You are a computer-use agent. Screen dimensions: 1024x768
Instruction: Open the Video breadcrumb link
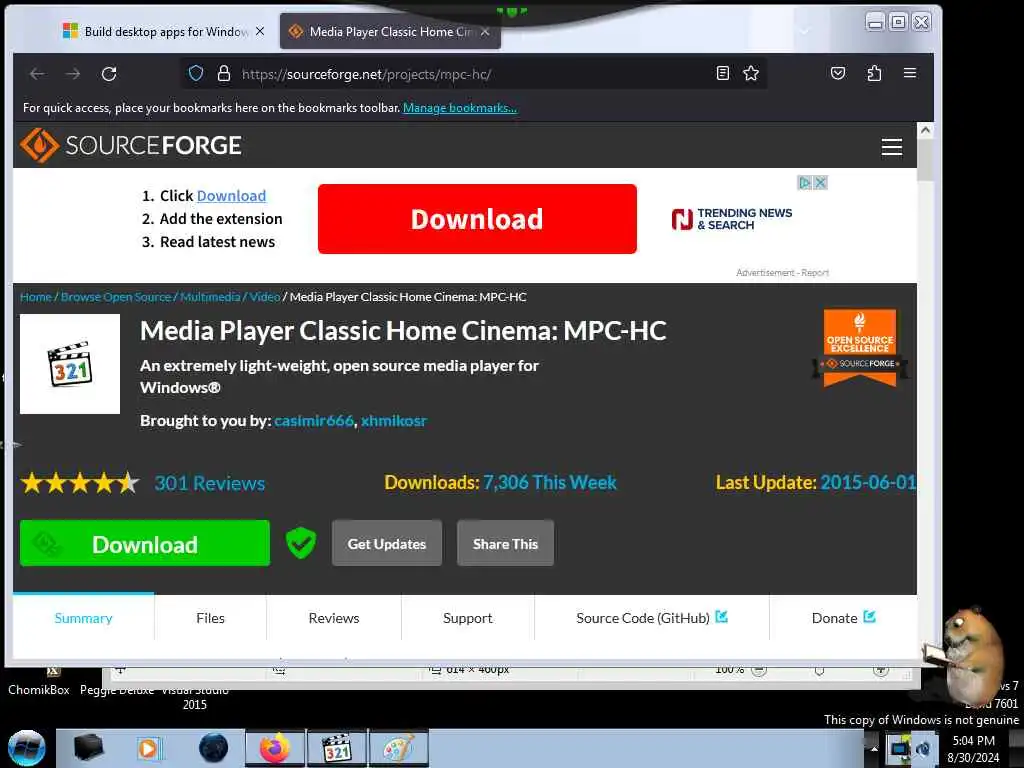[264, 297]
